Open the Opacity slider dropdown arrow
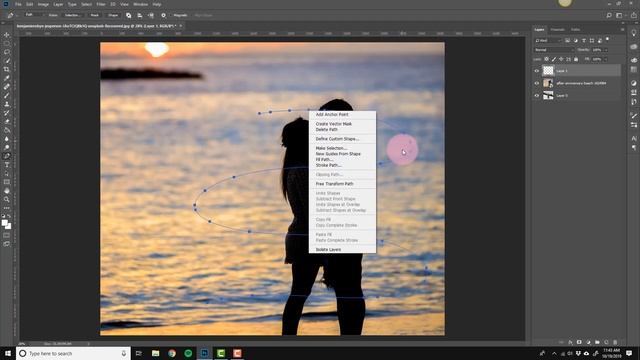Image resolution: width=640 pixels, height=360 pixels. click(x=606, y=50)
